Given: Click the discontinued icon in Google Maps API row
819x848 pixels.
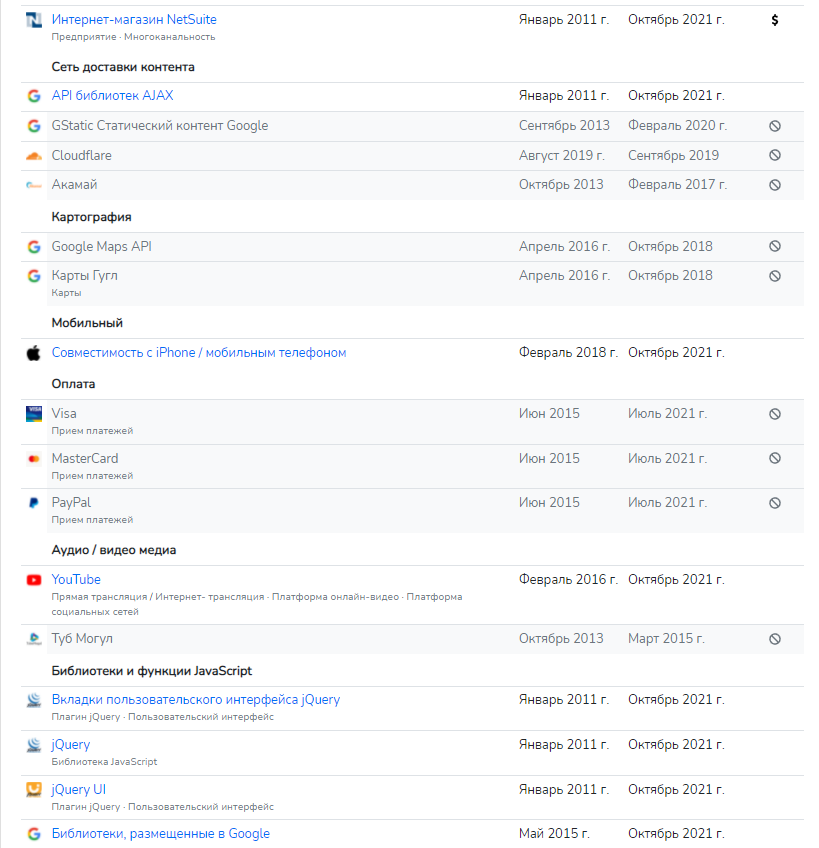Looking at the screenshot, I should pos(774,247).
